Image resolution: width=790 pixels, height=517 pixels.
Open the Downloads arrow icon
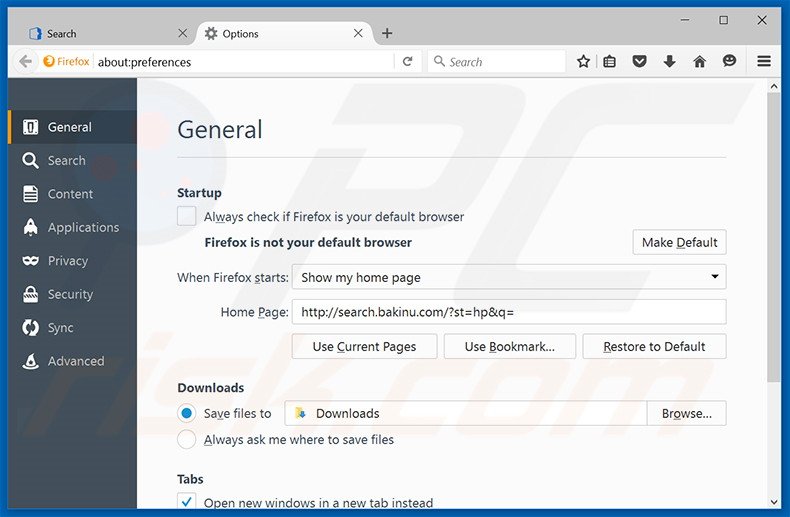pyautogui.click(x=669, y=62)
